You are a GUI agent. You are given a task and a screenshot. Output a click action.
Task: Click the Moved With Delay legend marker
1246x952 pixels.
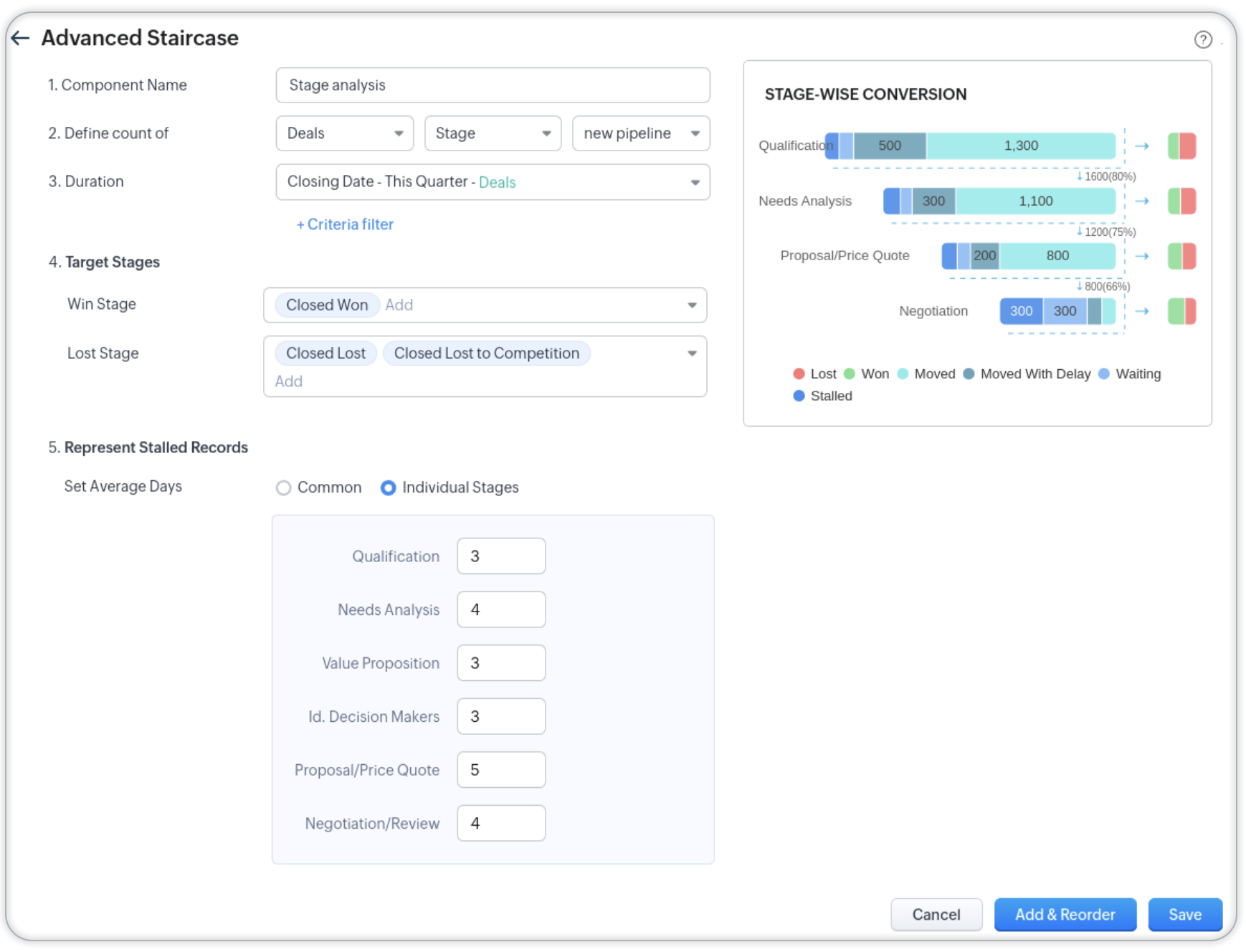tap(969, 373)
